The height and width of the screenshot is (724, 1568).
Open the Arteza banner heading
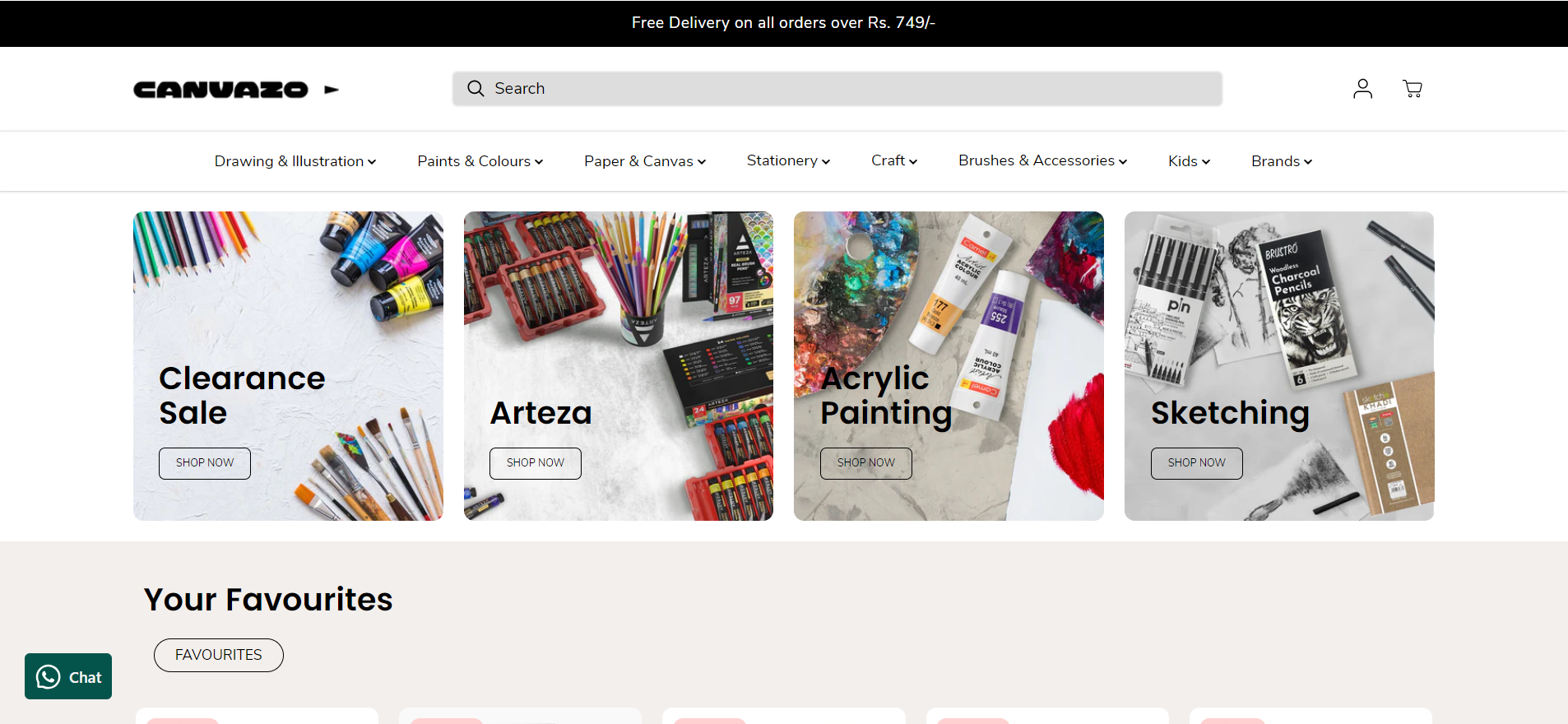pyautogui.click(x=541, y=413)
